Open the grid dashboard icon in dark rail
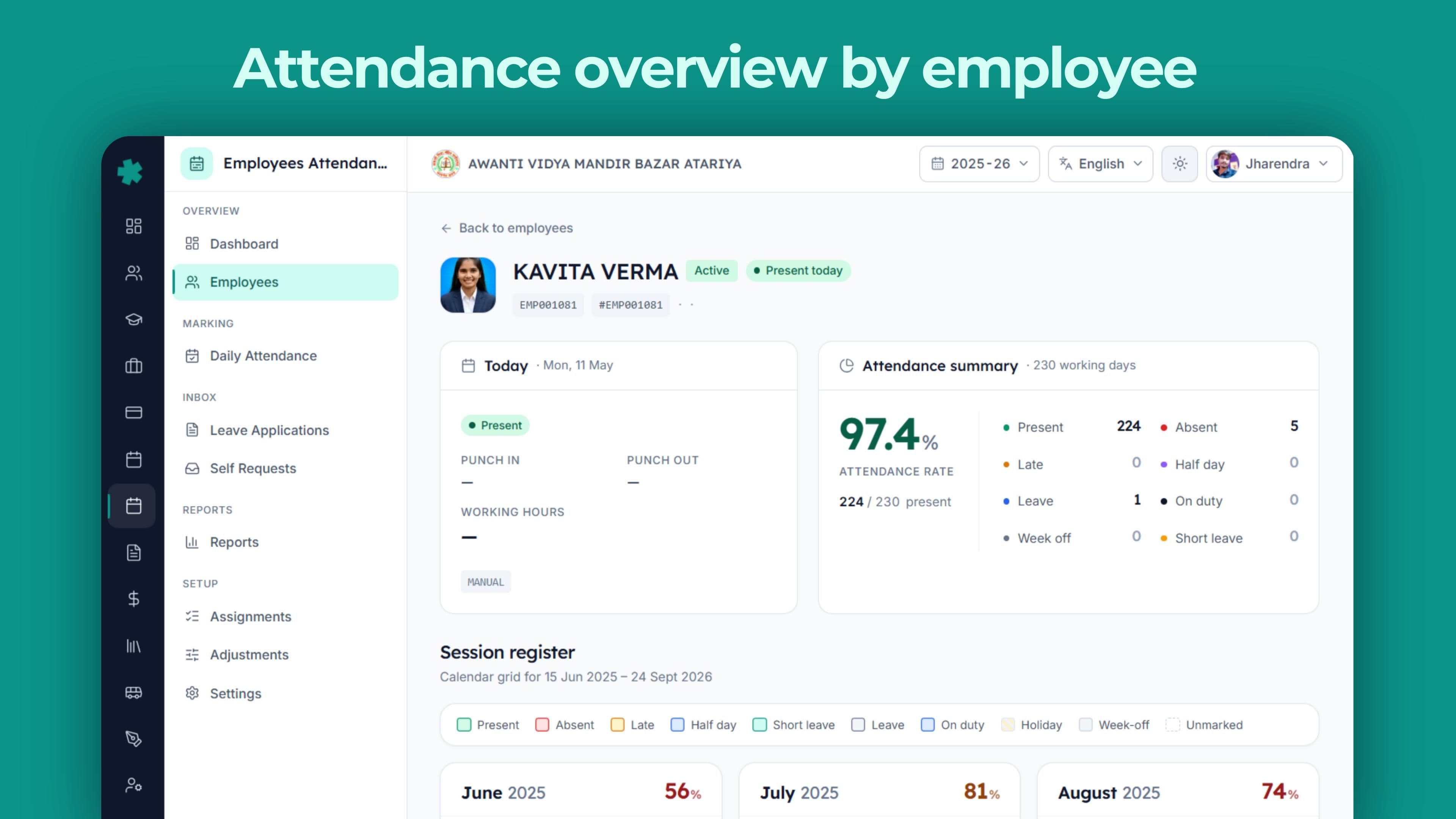1456x819 pixels. pyautogui.click(x=133, y=226)
